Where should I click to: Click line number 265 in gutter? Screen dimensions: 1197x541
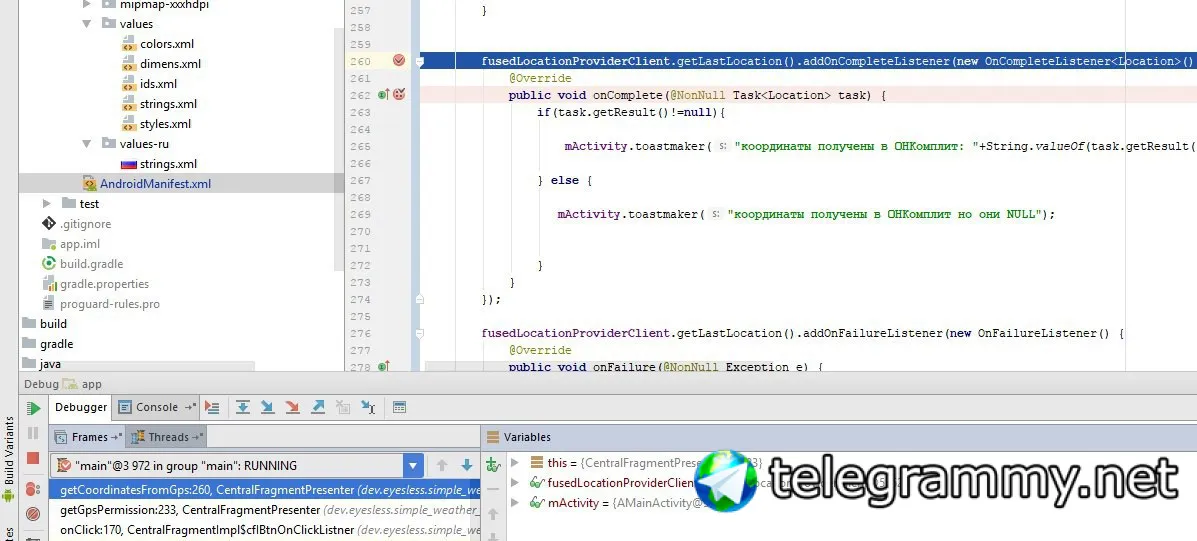(360, 147)
